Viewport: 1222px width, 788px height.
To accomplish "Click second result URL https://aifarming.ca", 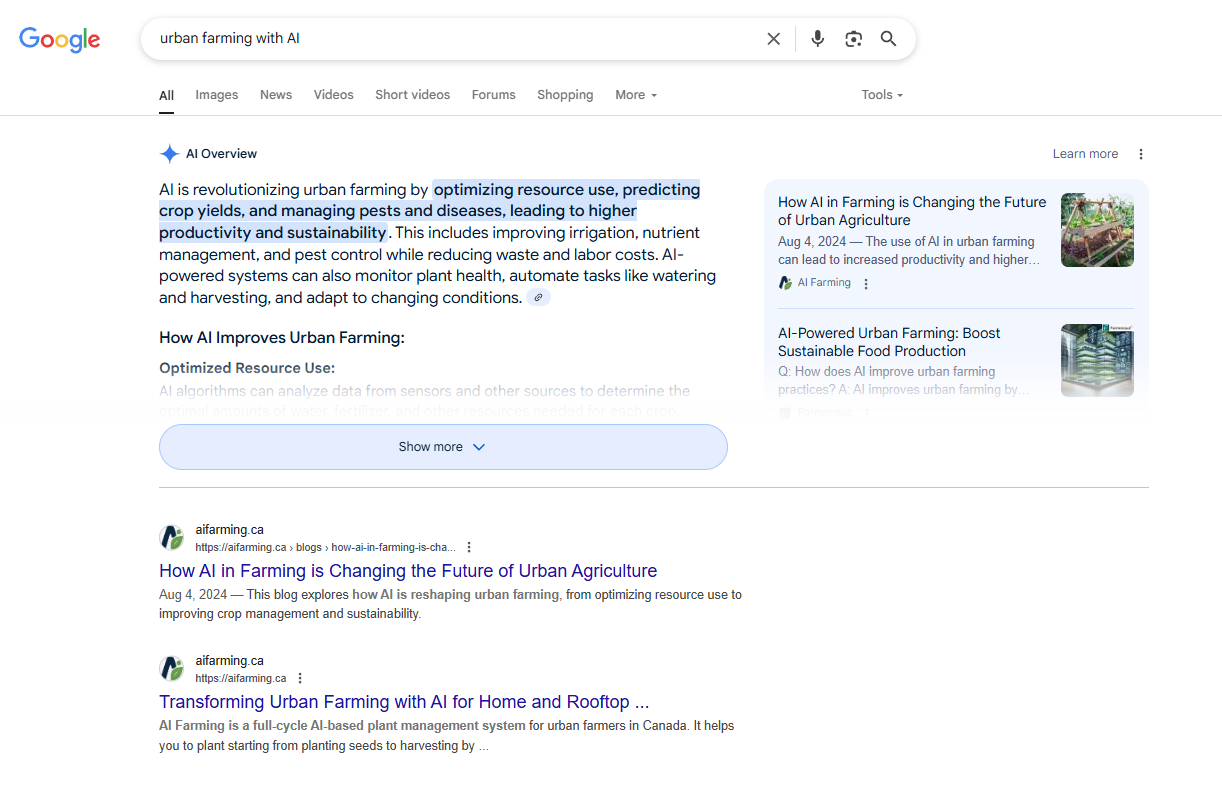I will pyautogui.click(x=240, y=679).
